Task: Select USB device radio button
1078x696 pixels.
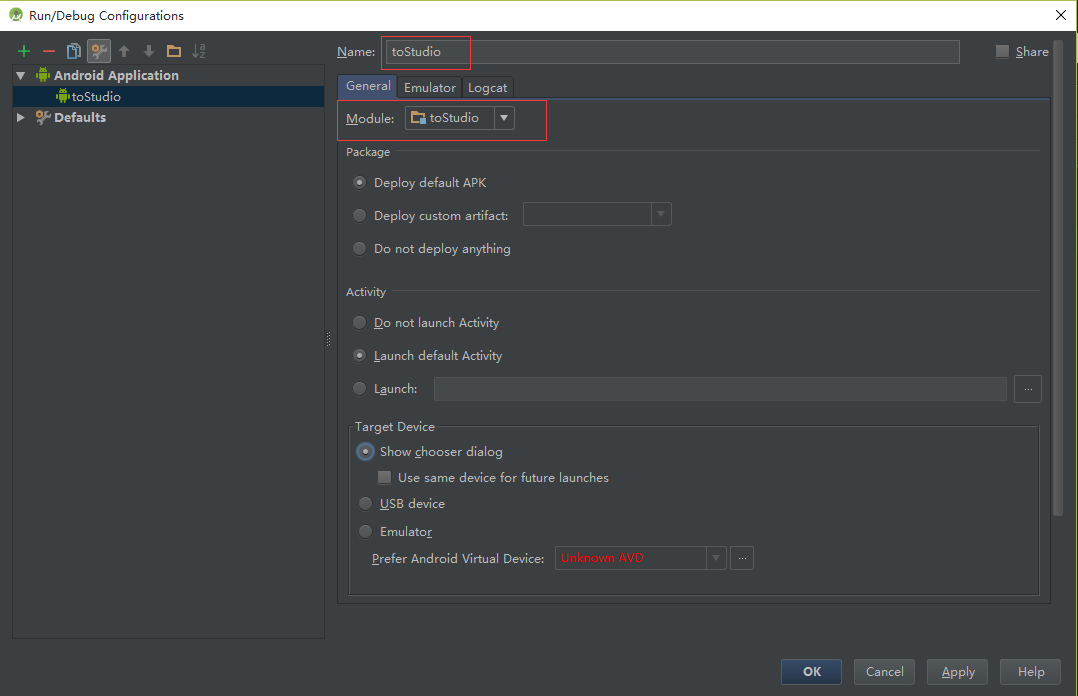Action: click(x=365, y=504)
